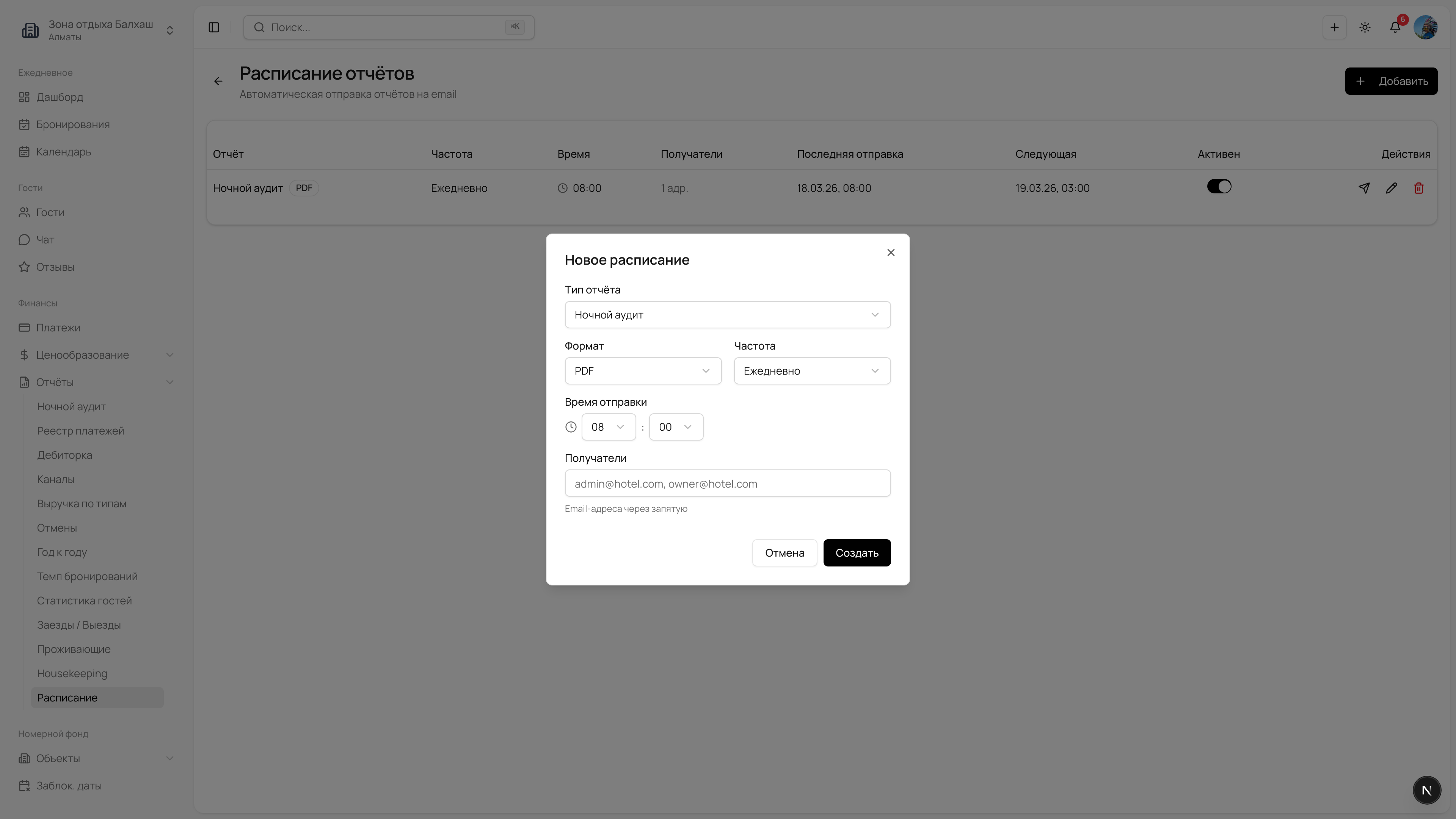Delete the schedule with red trash icon

coord(1418,188)
